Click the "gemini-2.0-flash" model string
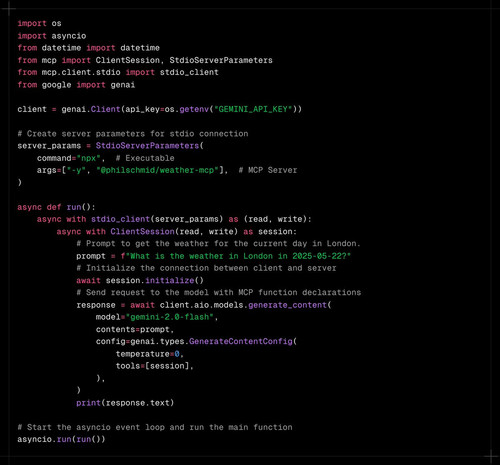500x465 pixels. (x=169, y=317)
